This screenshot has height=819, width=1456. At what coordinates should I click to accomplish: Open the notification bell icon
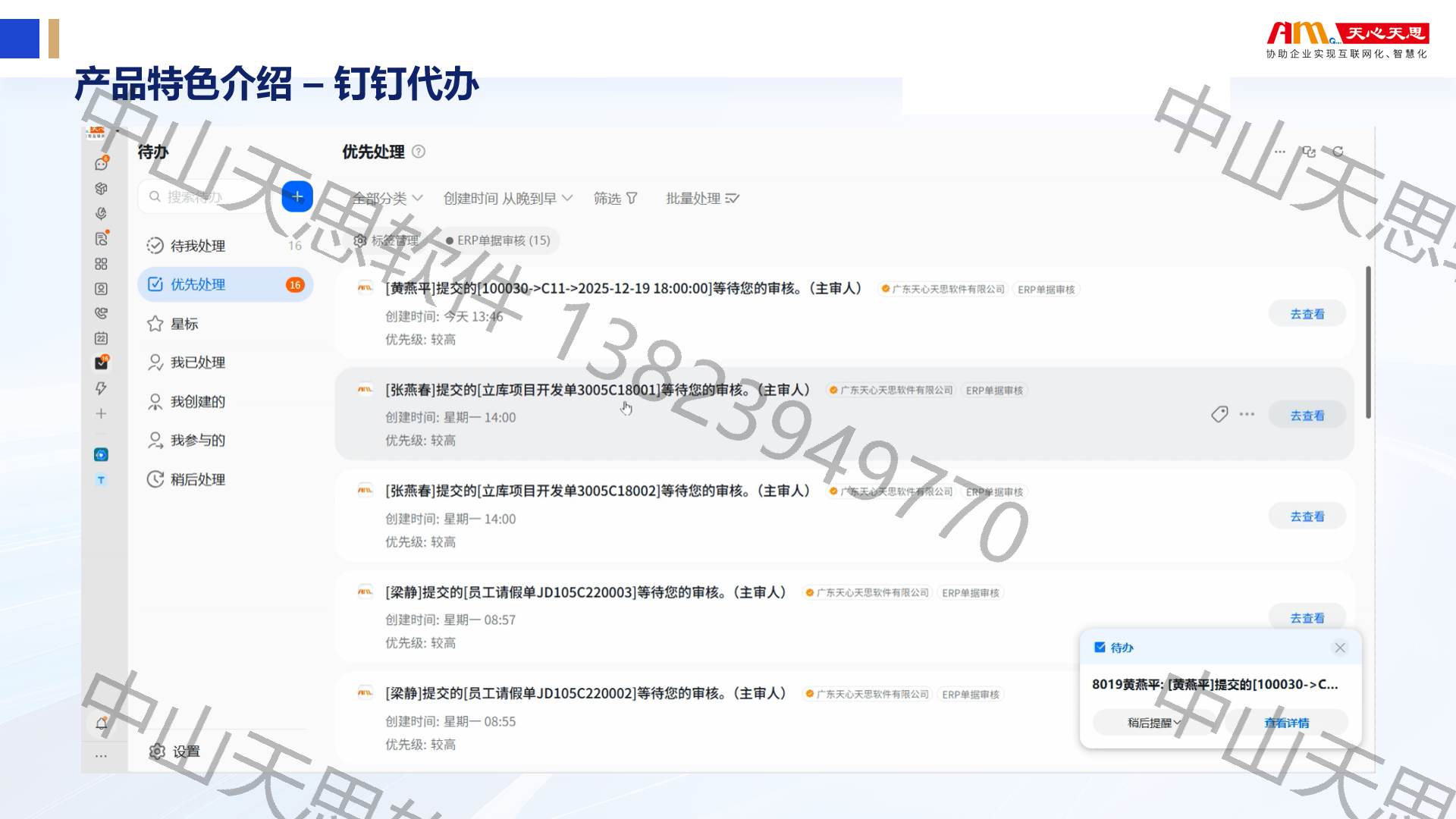[x=101, y=723]
